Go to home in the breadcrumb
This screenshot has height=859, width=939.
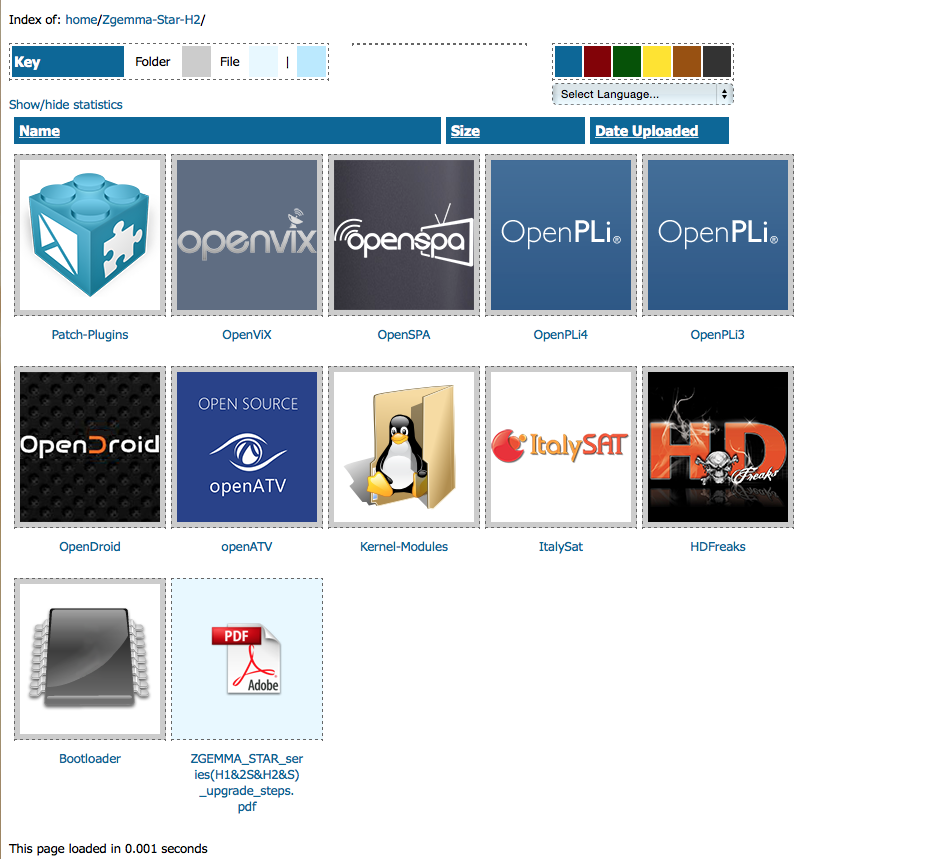click(81, 20)
